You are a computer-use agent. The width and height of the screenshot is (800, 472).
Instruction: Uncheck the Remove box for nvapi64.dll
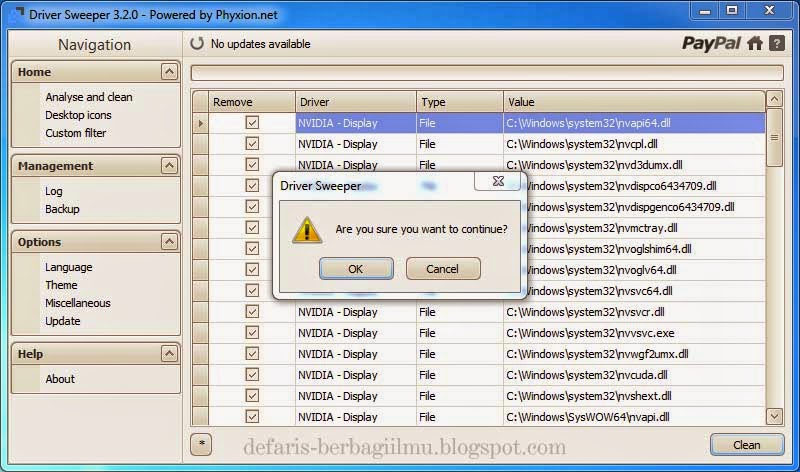(x=252, y=123)
